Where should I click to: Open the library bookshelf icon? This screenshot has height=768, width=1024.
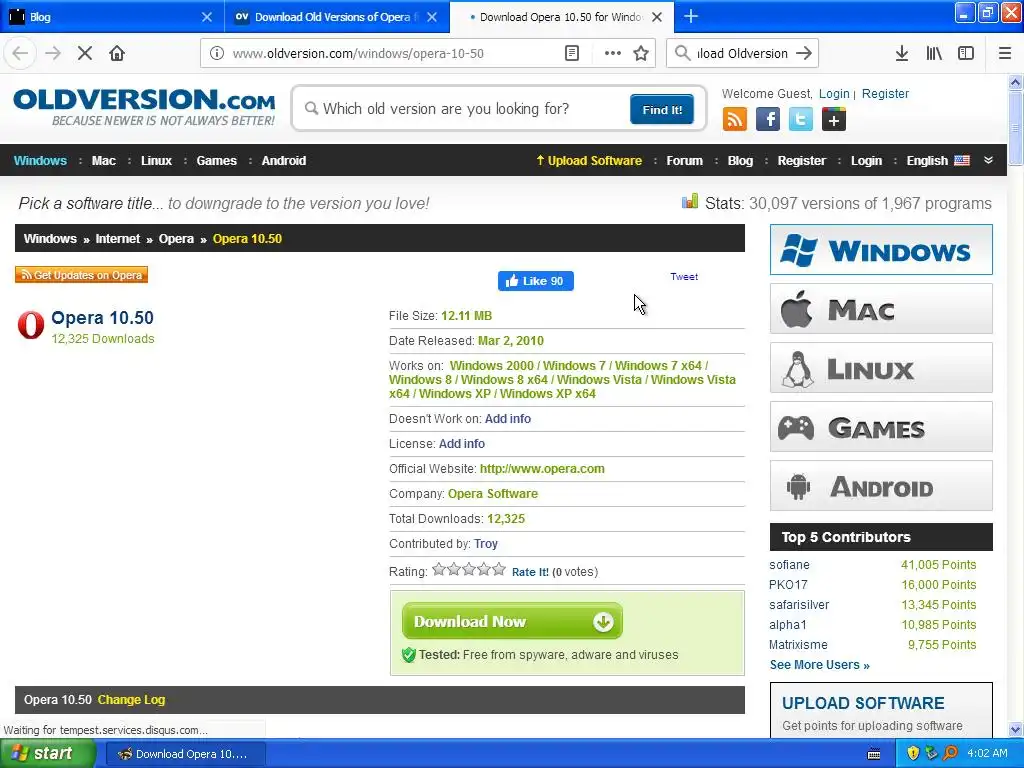934,54
